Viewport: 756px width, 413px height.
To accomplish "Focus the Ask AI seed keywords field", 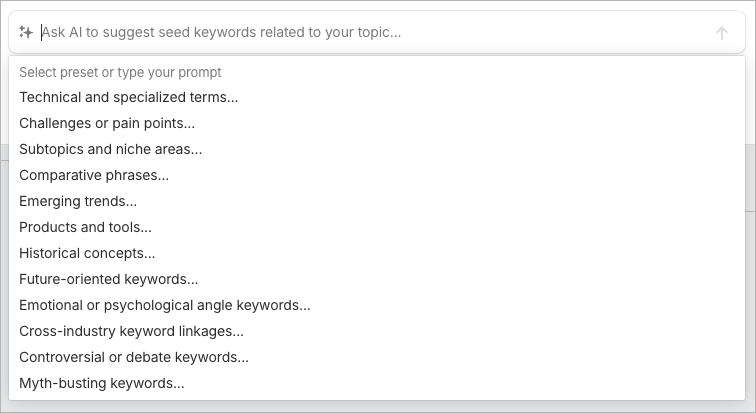I will [370, 32].
